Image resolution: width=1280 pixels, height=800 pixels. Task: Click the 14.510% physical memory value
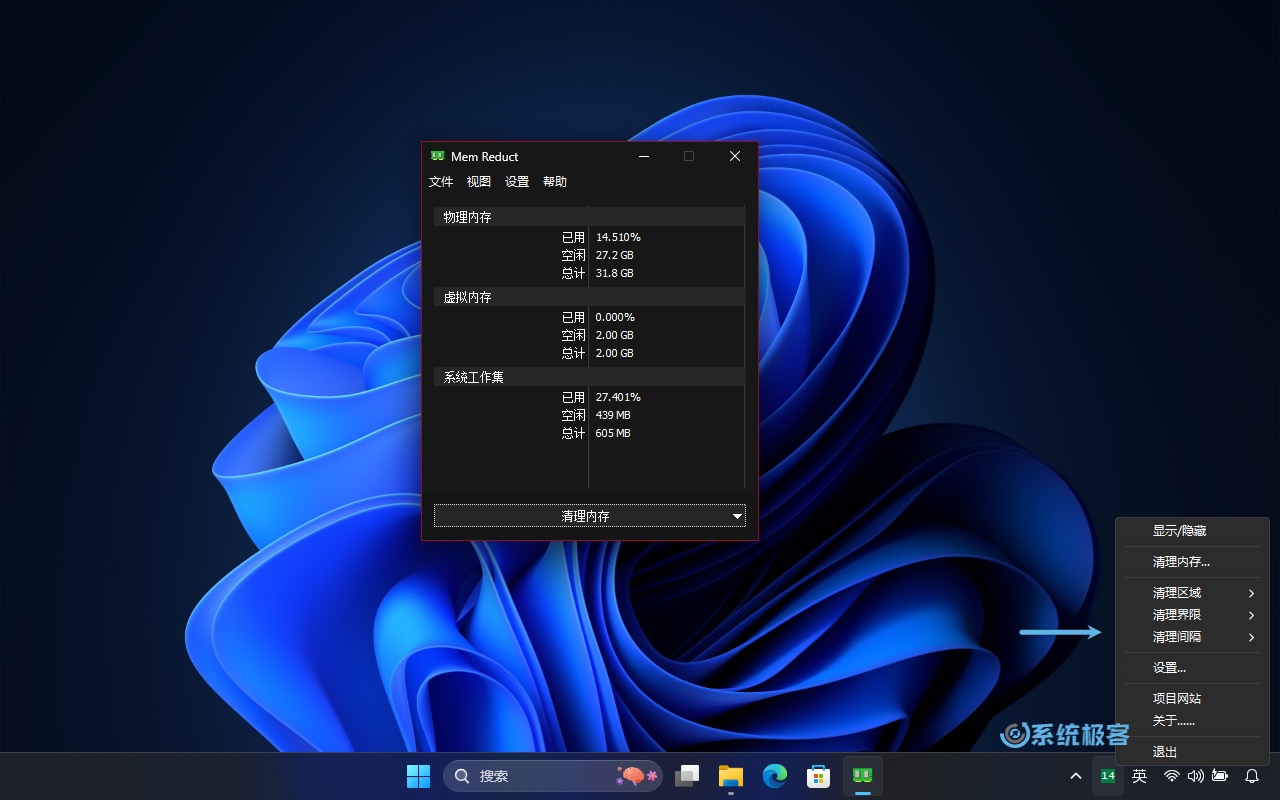(x=618, y=237)
